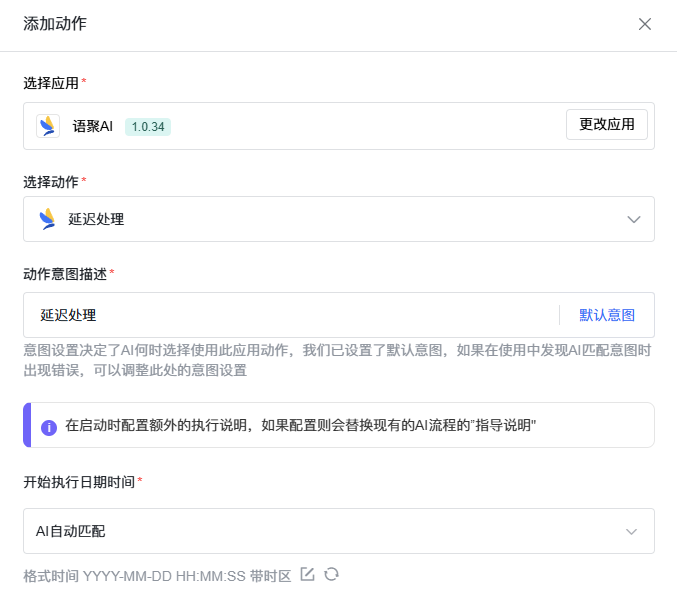Image resolution: width=677 pixels, height=615 pixels.
Task: Click the bird icon in 延迟处理 action field
Action: click(x=47, y=219)
